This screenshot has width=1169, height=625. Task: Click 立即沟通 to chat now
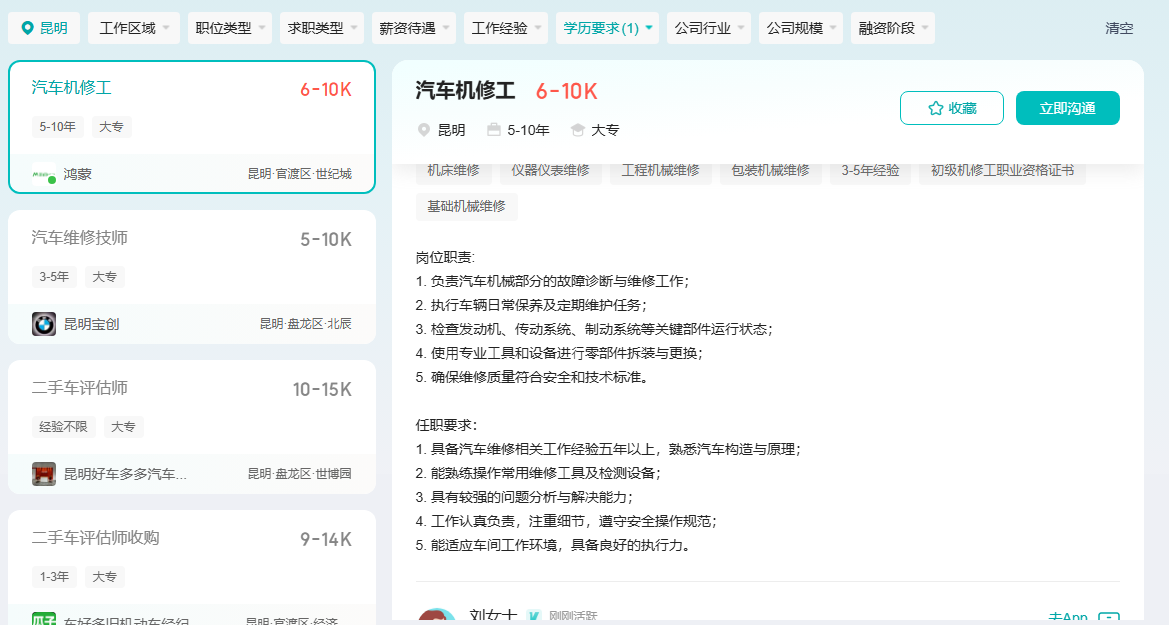point(1067,108)
